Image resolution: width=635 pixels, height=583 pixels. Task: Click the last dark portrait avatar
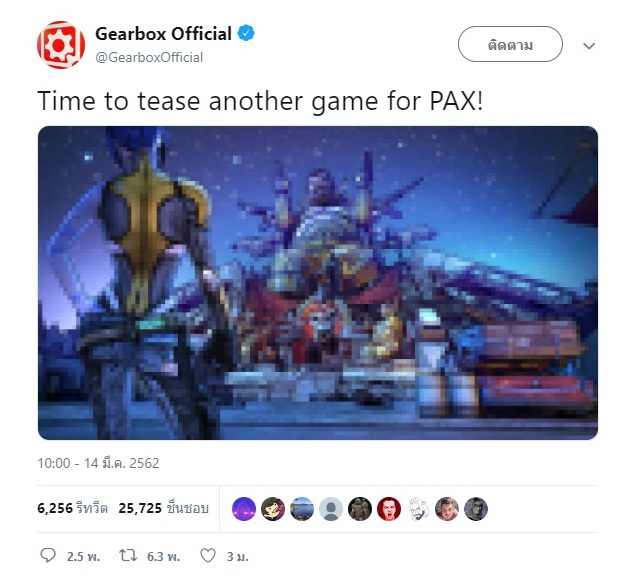pyautogui.click(x=476, y=509)
